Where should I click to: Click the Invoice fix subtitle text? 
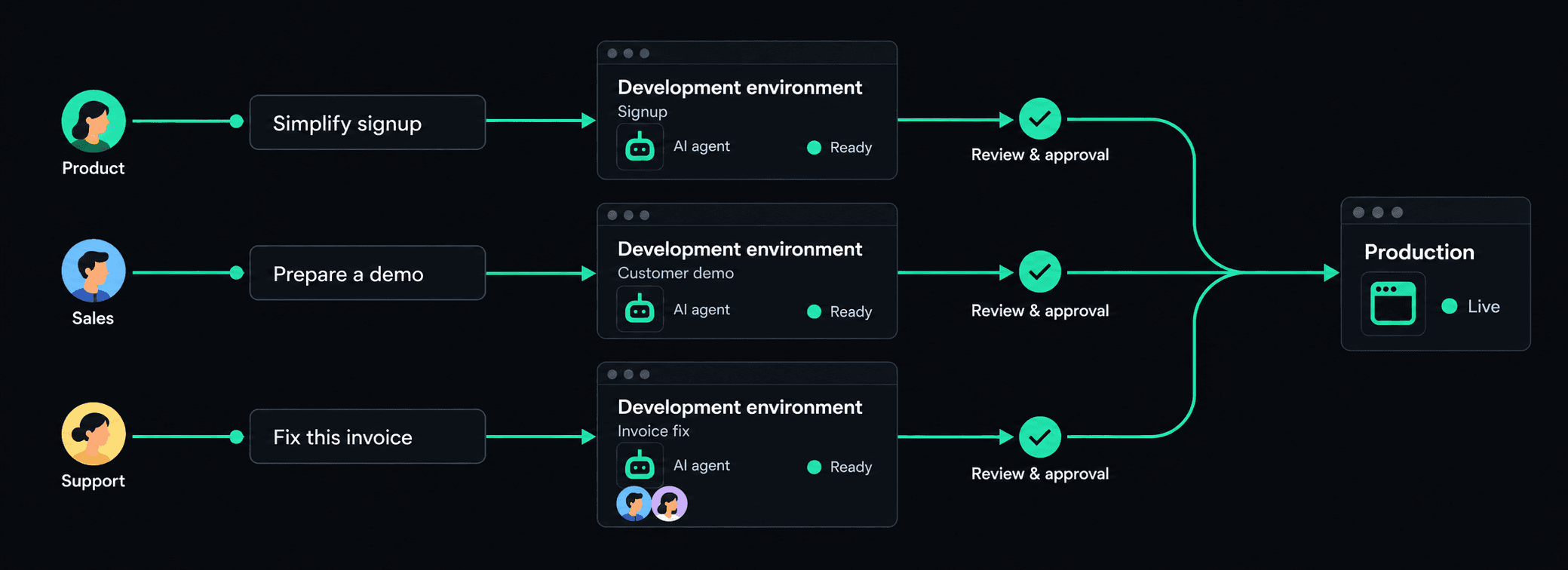click(654, 431)
